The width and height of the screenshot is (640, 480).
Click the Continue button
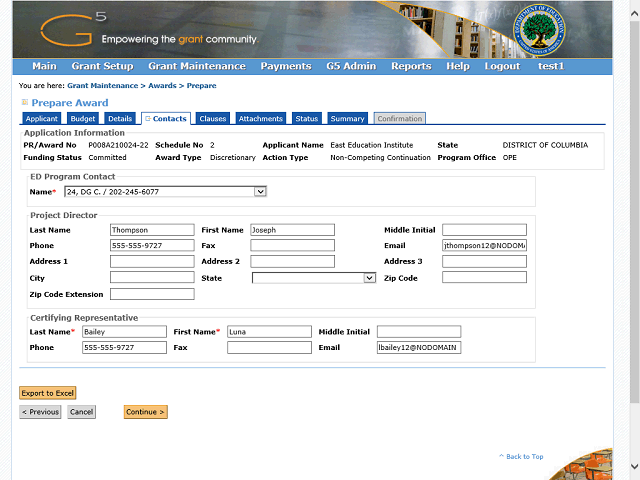point(145,412)
